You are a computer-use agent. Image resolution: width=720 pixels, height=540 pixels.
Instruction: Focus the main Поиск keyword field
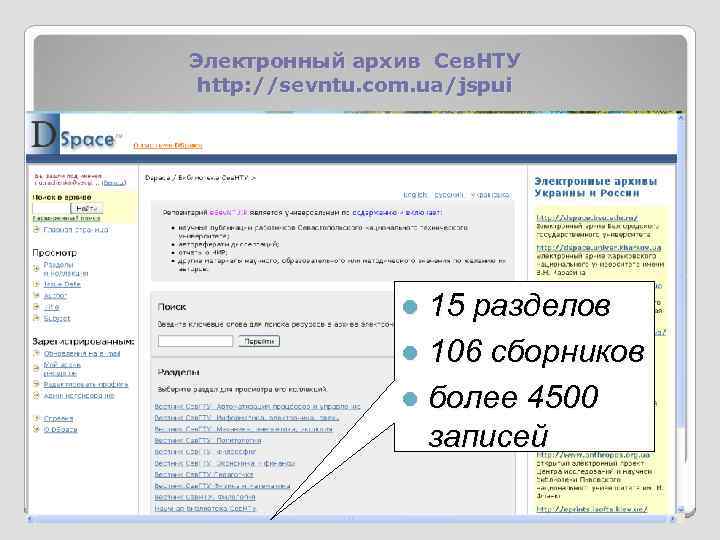tap(196, 341)
